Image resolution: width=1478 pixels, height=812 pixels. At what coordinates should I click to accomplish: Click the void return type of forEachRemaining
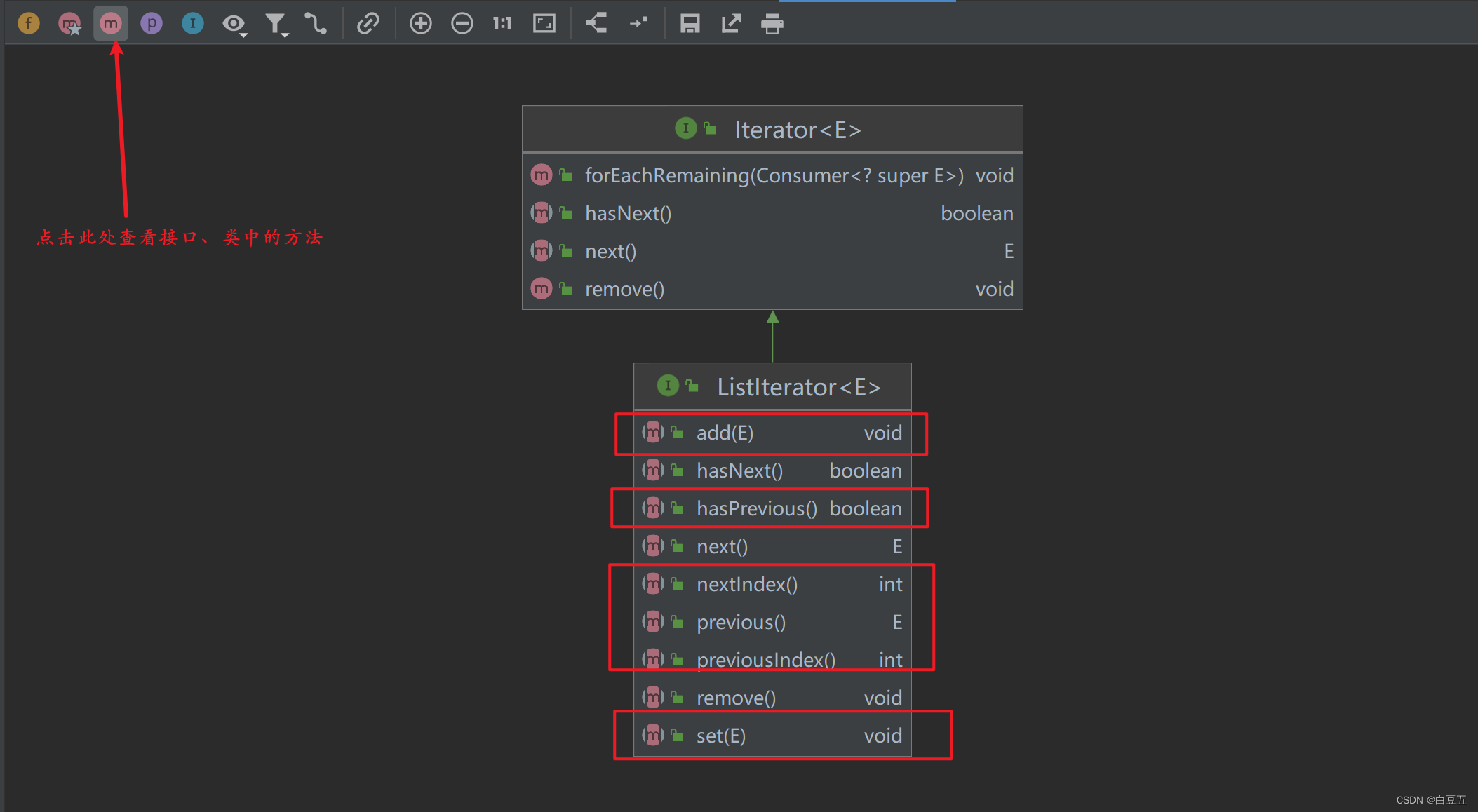[995, 175]
